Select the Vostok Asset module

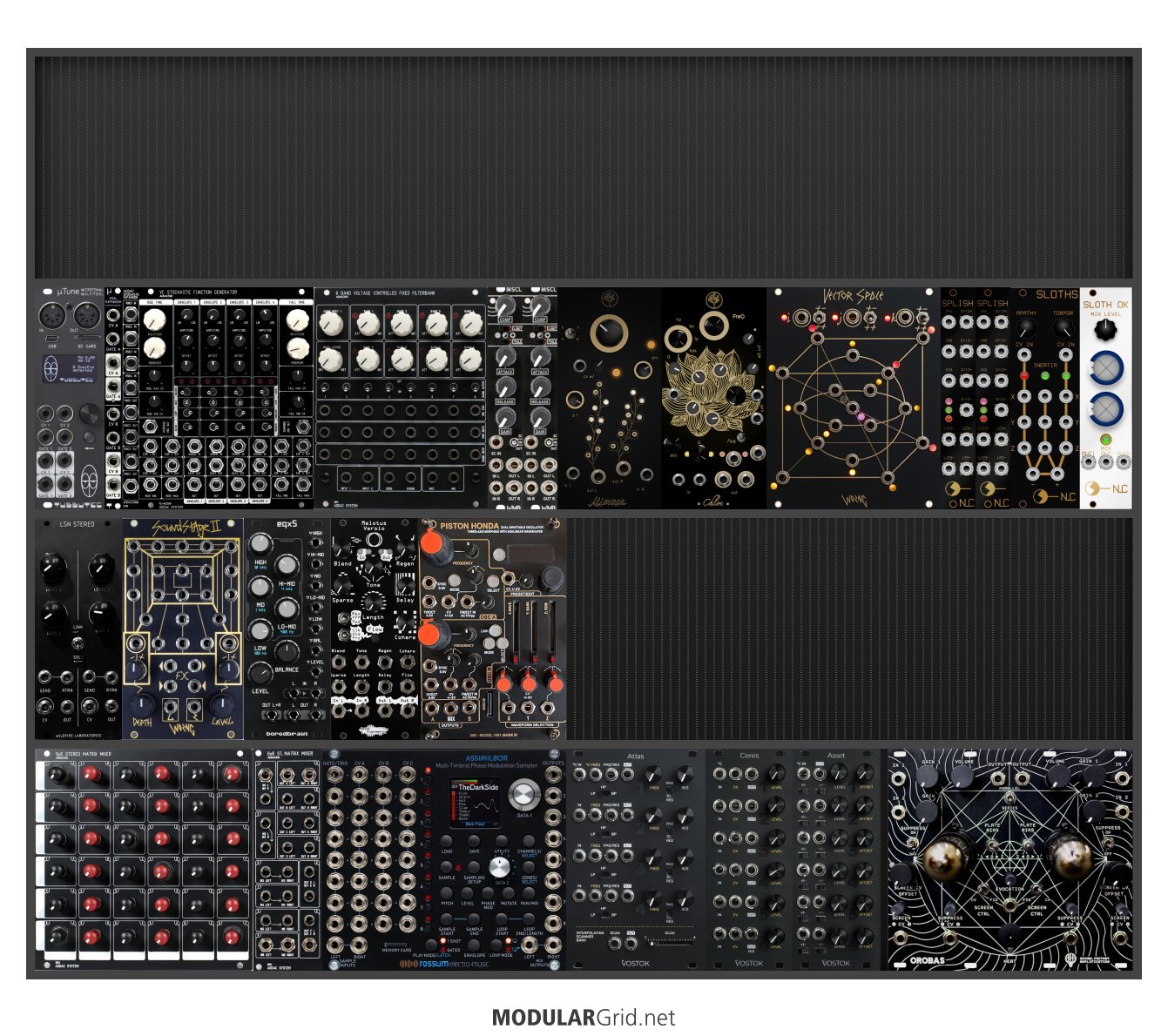coord(836,859)
